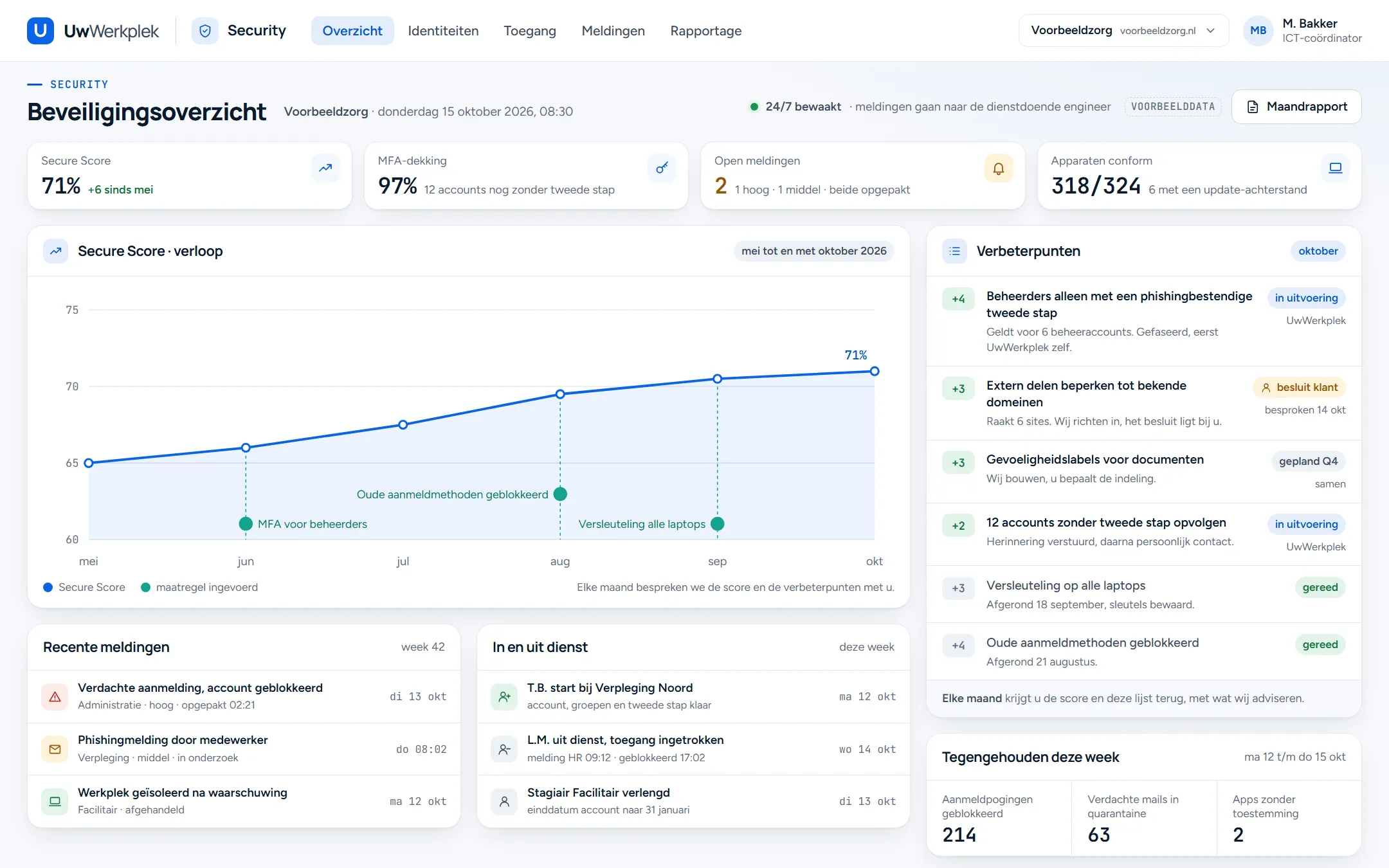Click 'Beheerders alleen met een phishingbestendige tweede stap'
The height and width of the screenshot is (868, 1389).
tap(1119, 304)
